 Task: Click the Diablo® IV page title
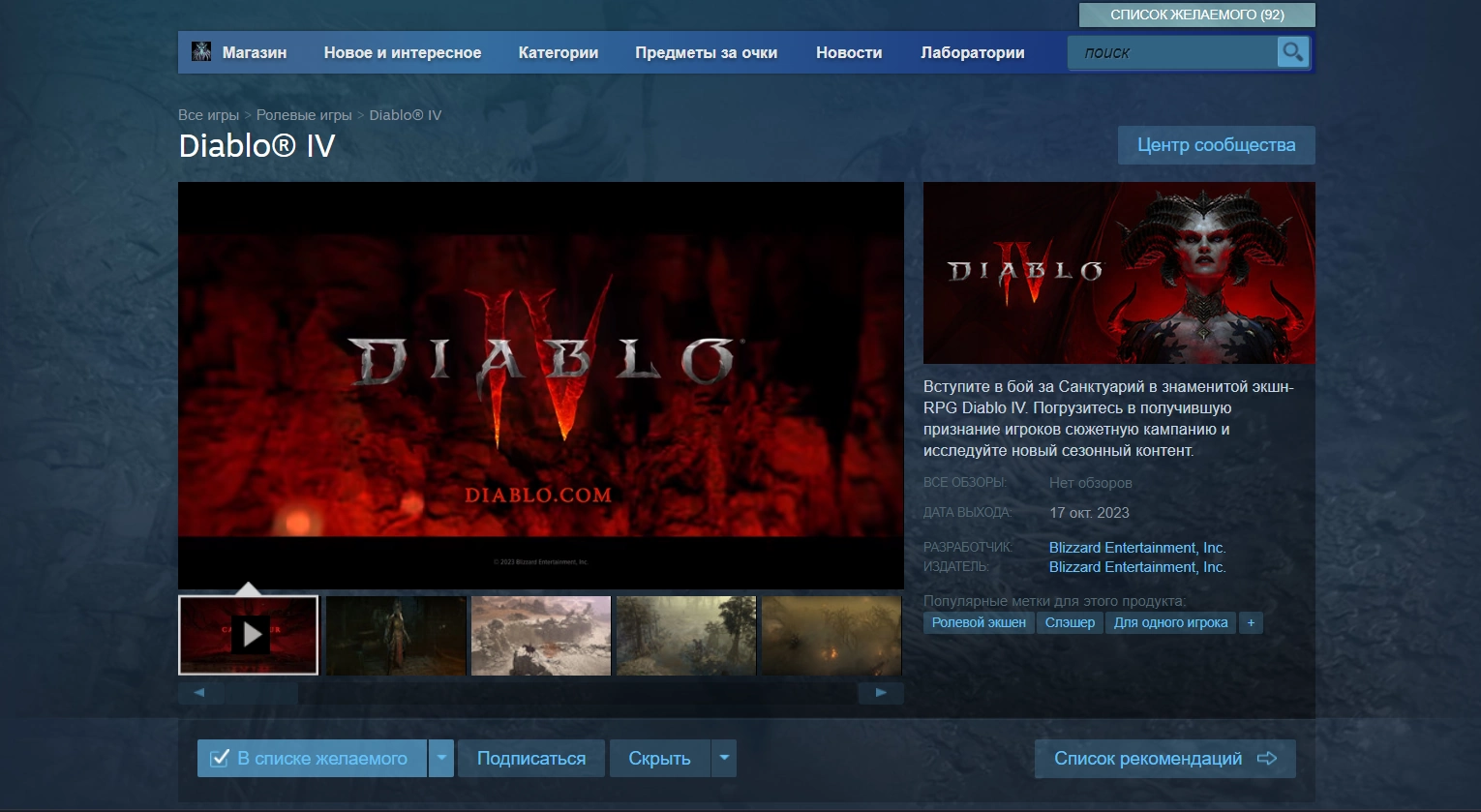[x=257, y=146]
